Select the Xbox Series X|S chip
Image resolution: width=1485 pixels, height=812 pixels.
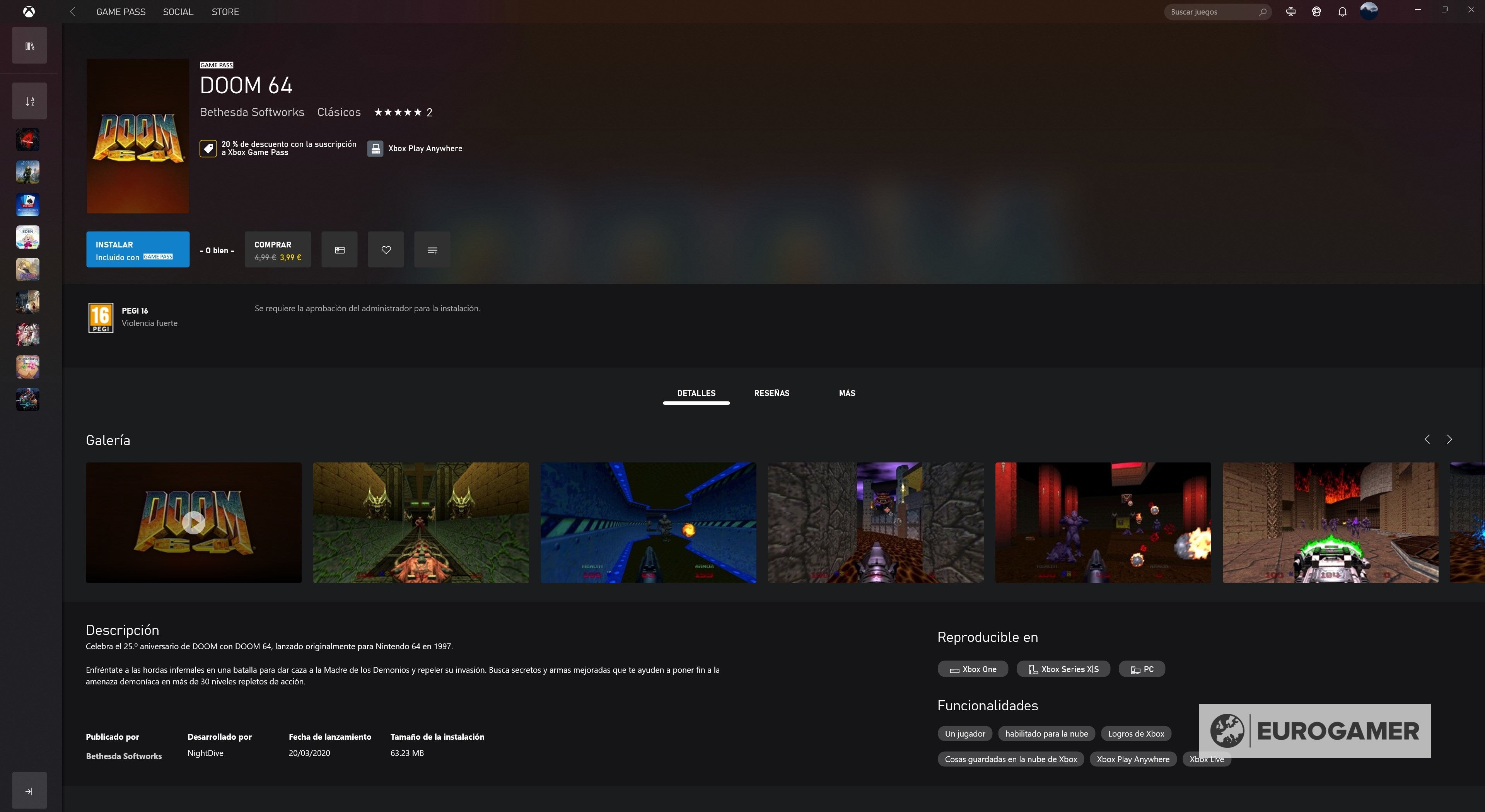pyautogui.click(x=1063, y=669)
